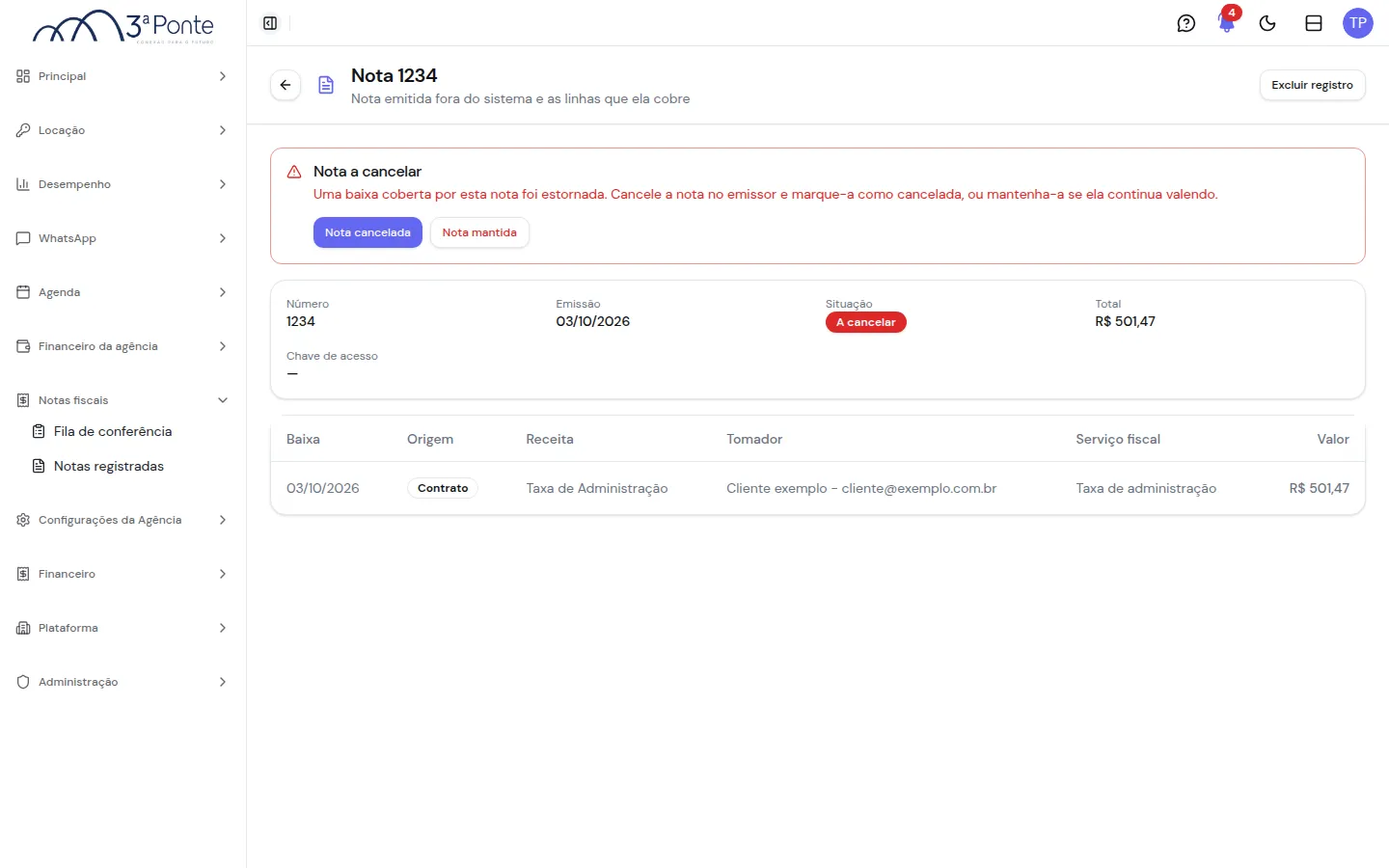Click the Desempenho chart icon

(x=23, y=184)
